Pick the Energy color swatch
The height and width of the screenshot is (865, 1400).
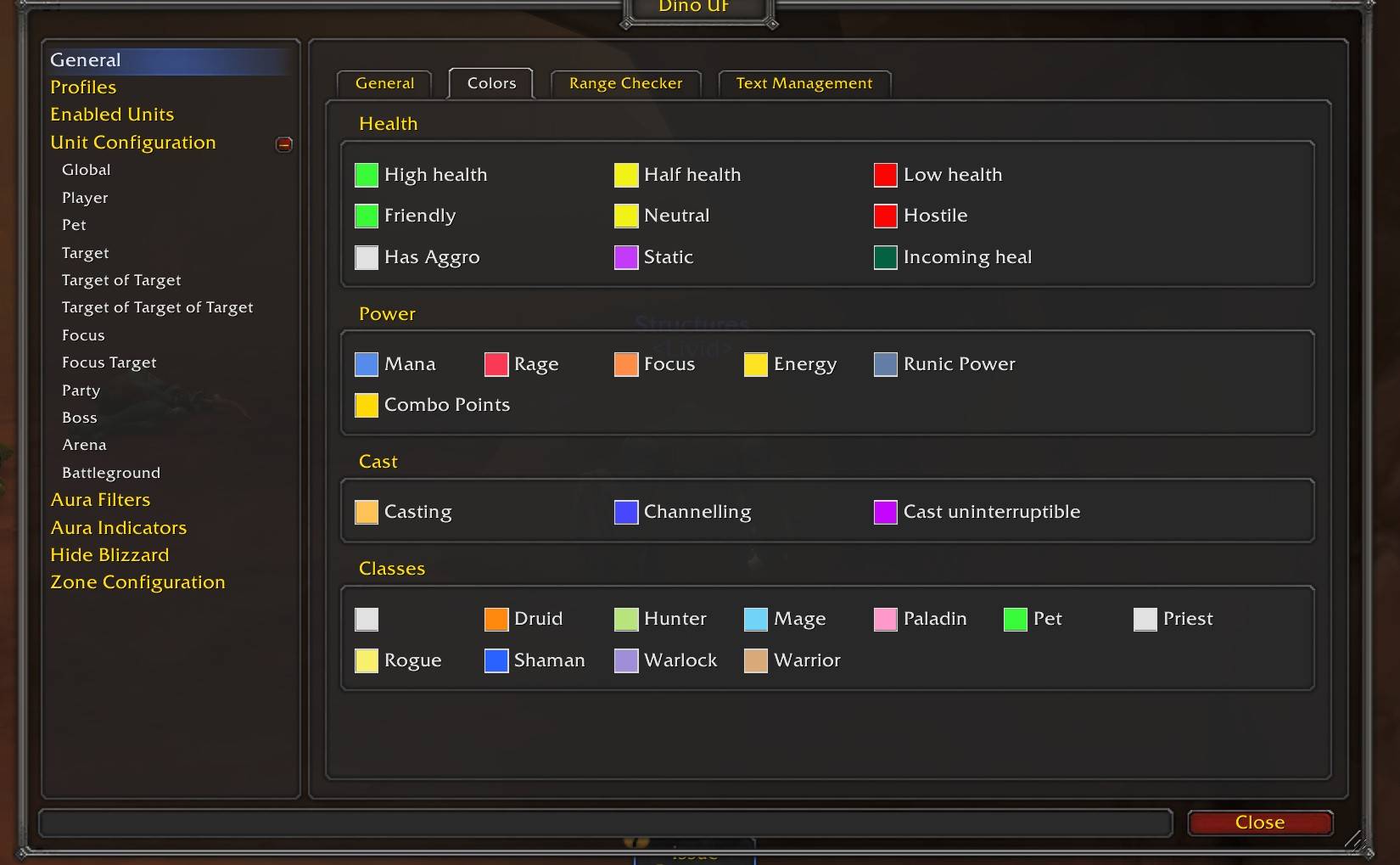[x=755, y=364]
